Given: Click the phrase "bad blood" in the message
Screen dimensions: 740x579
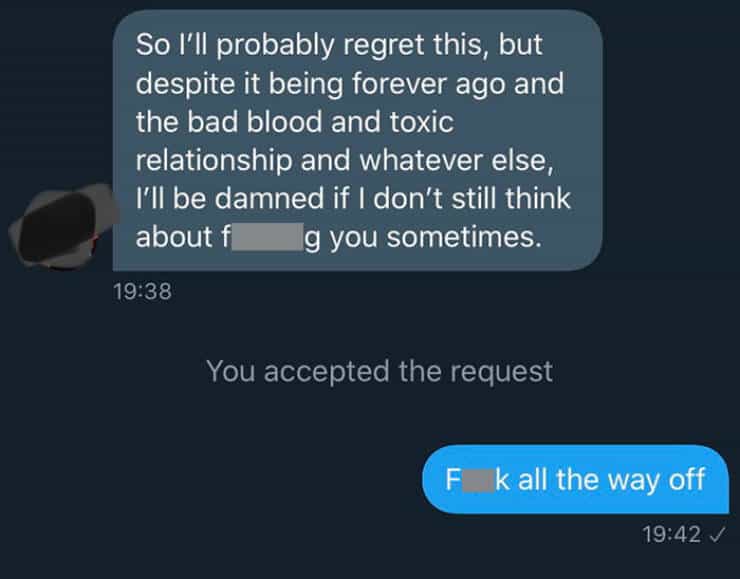Looking at the screenshot, I should click(x=263, y=123).
